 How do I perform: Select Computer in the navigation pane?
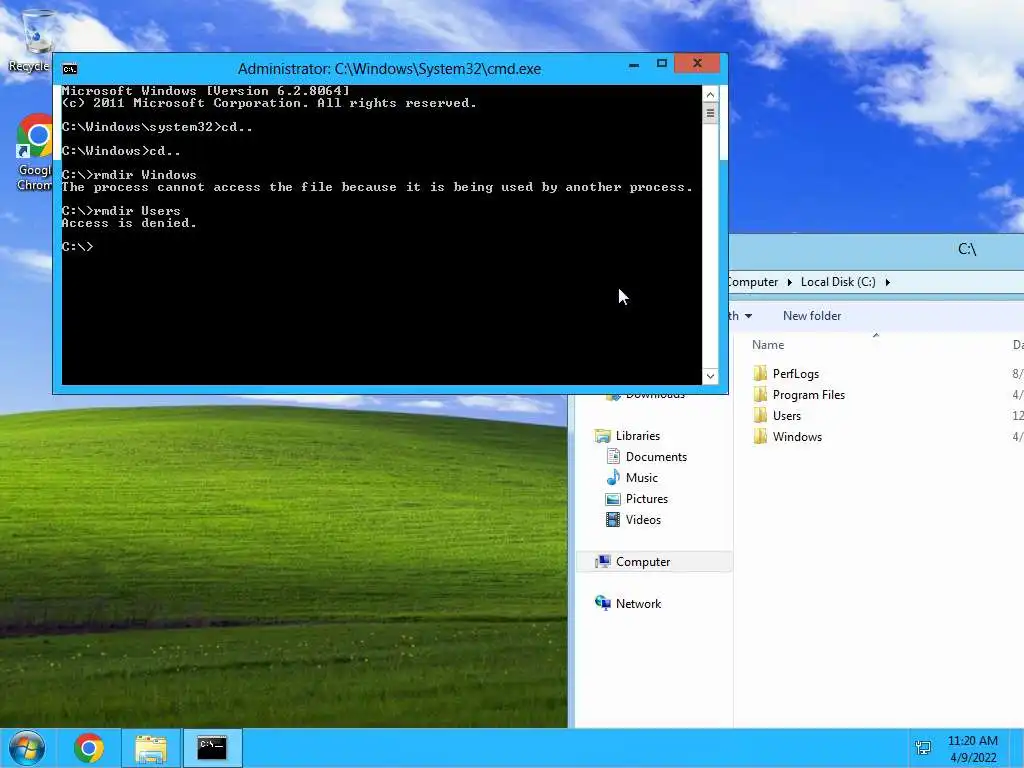tap(654, 562)
